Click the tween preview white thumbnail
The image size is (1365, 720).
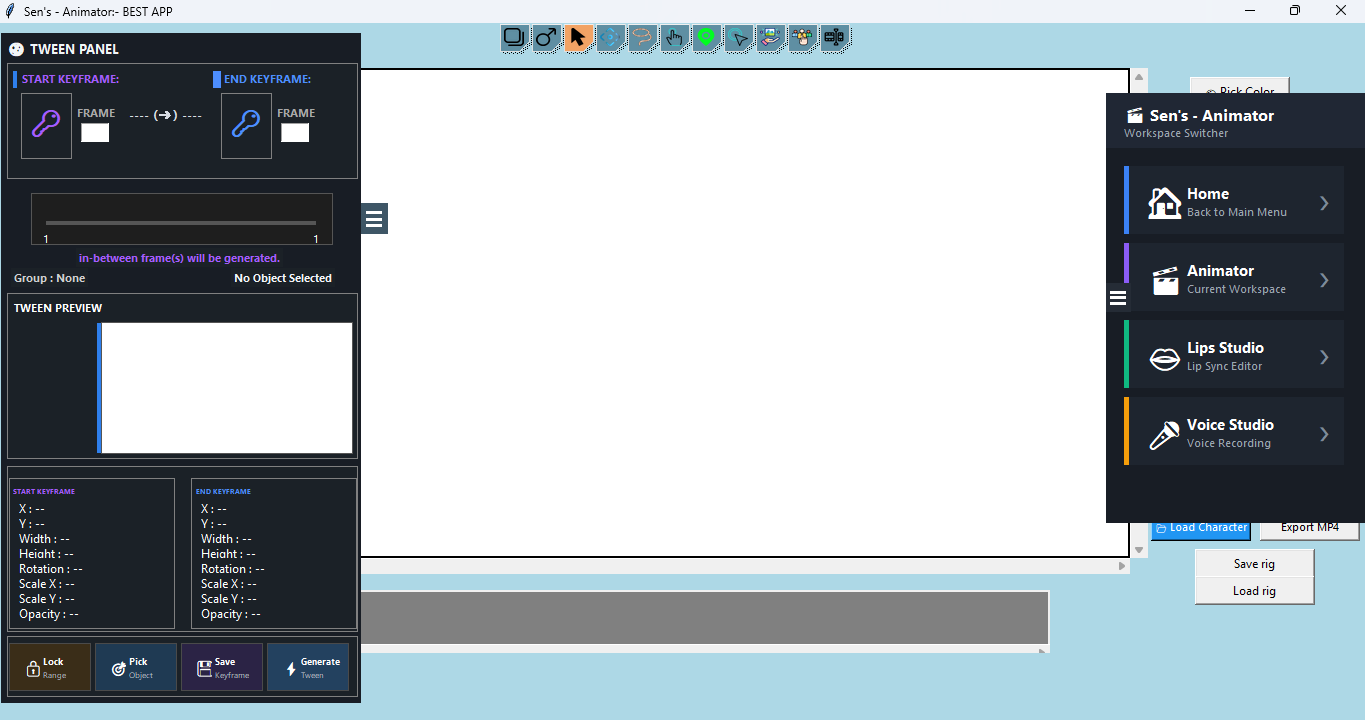tap(227, 388)
